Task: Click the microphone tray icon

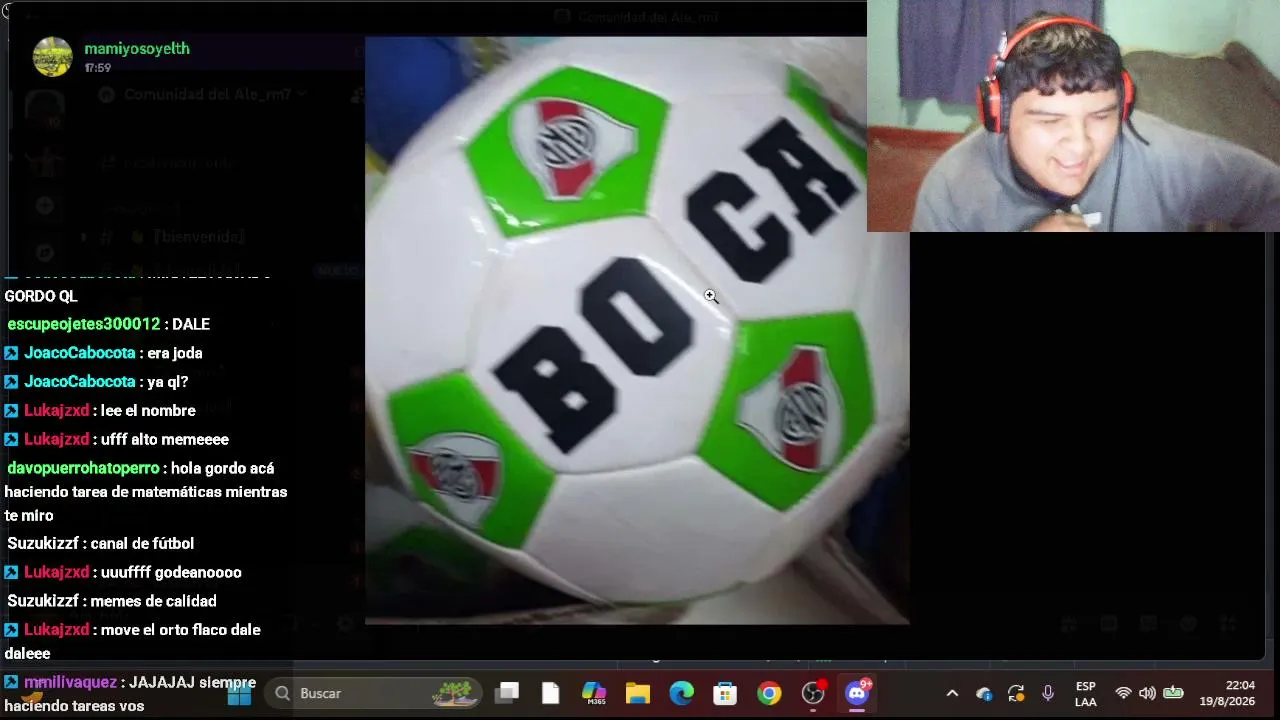Action: pyautogui.click(x=1048, y=693)
